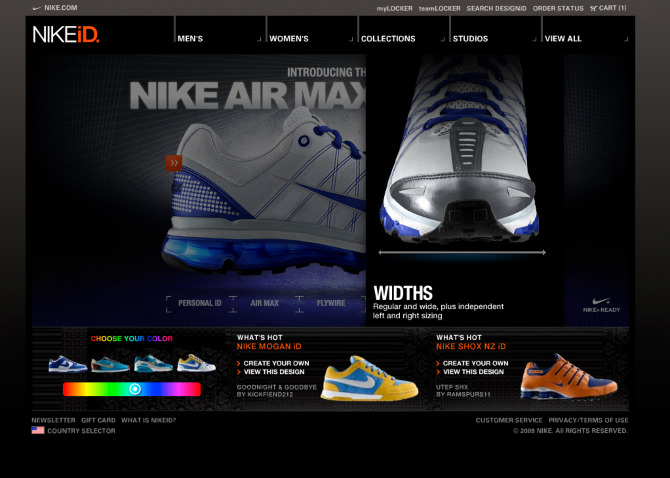Open the GIFT CARD link

[x=98, y=420]
